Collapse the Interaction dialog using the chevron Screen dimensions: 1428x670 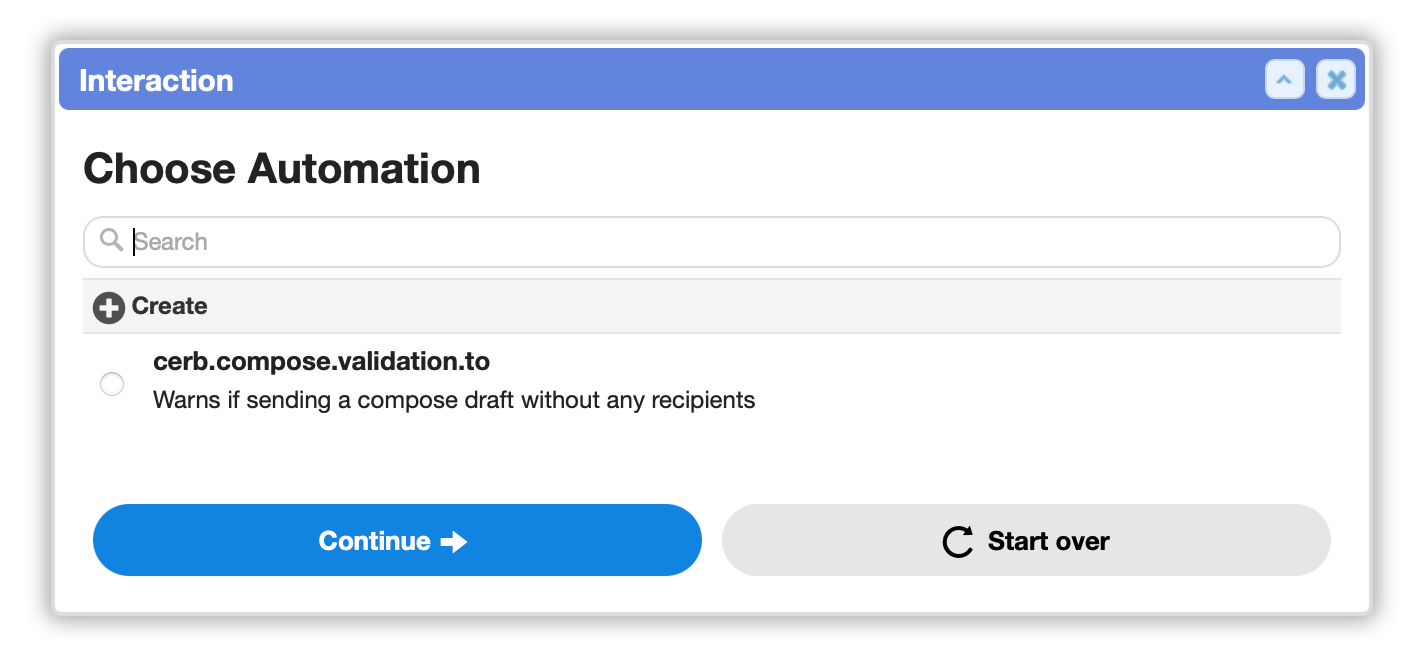[1285, 79]
